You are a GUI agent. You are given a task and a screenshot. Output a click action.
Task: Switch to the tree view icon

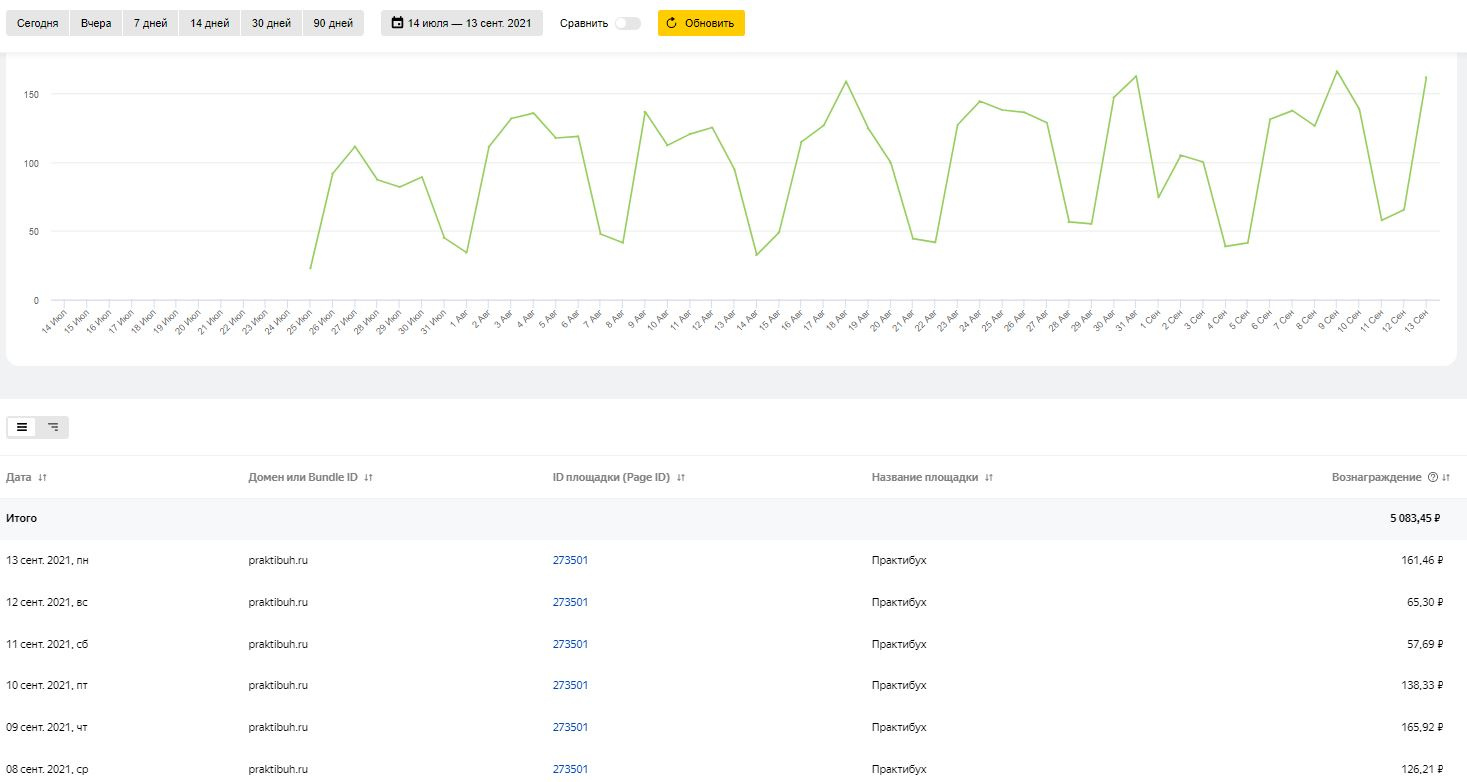(53, 427)
